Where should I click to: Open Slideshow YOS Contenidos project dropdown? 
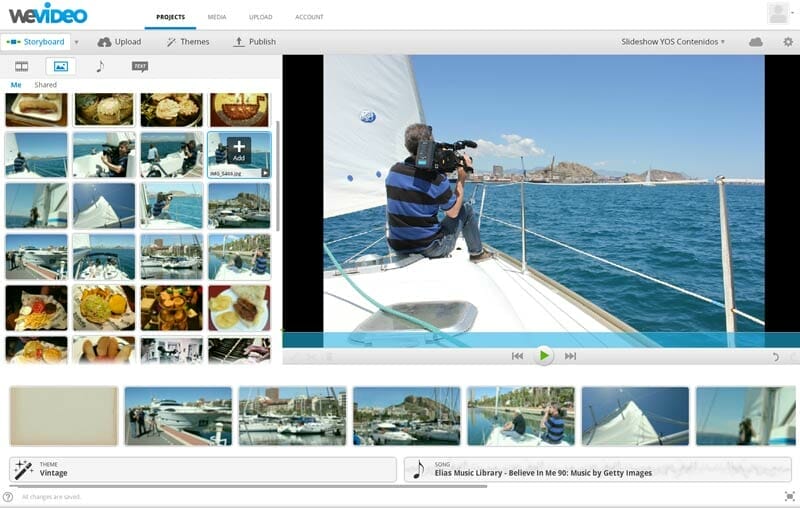click(673, 42)
